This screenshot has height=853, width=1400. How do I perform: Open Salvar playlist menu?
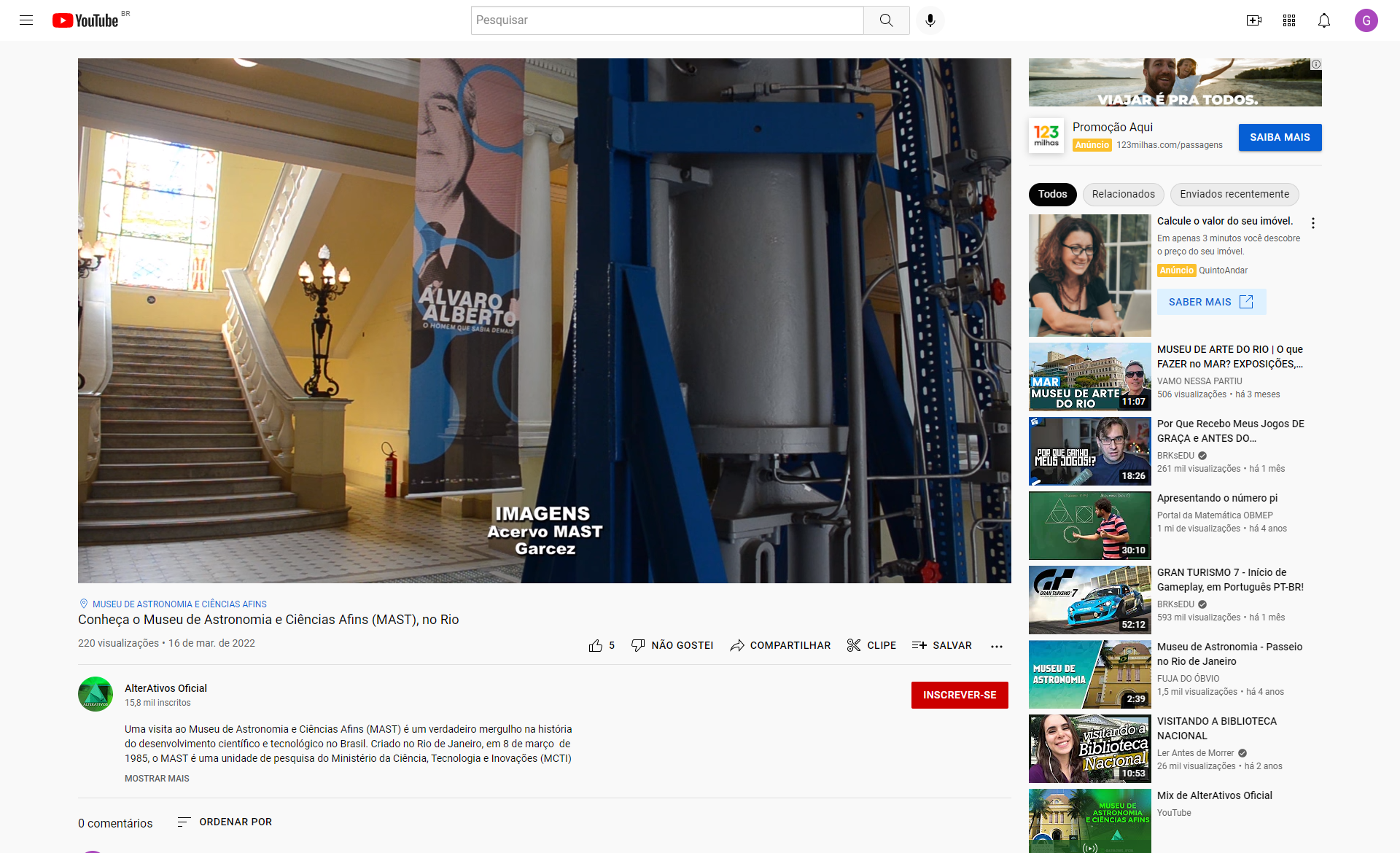tap(941, 645)
